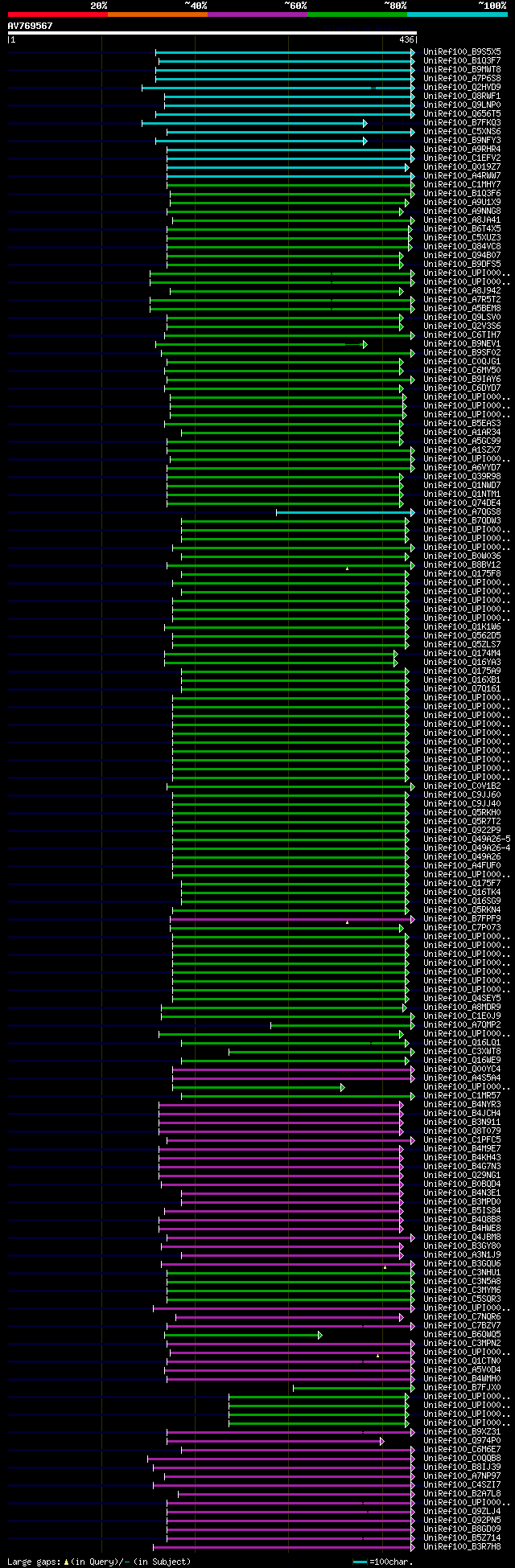
Task: Click purple alignment bar of UniRef100_B7FPF9
Action: [x=292, y=918]
